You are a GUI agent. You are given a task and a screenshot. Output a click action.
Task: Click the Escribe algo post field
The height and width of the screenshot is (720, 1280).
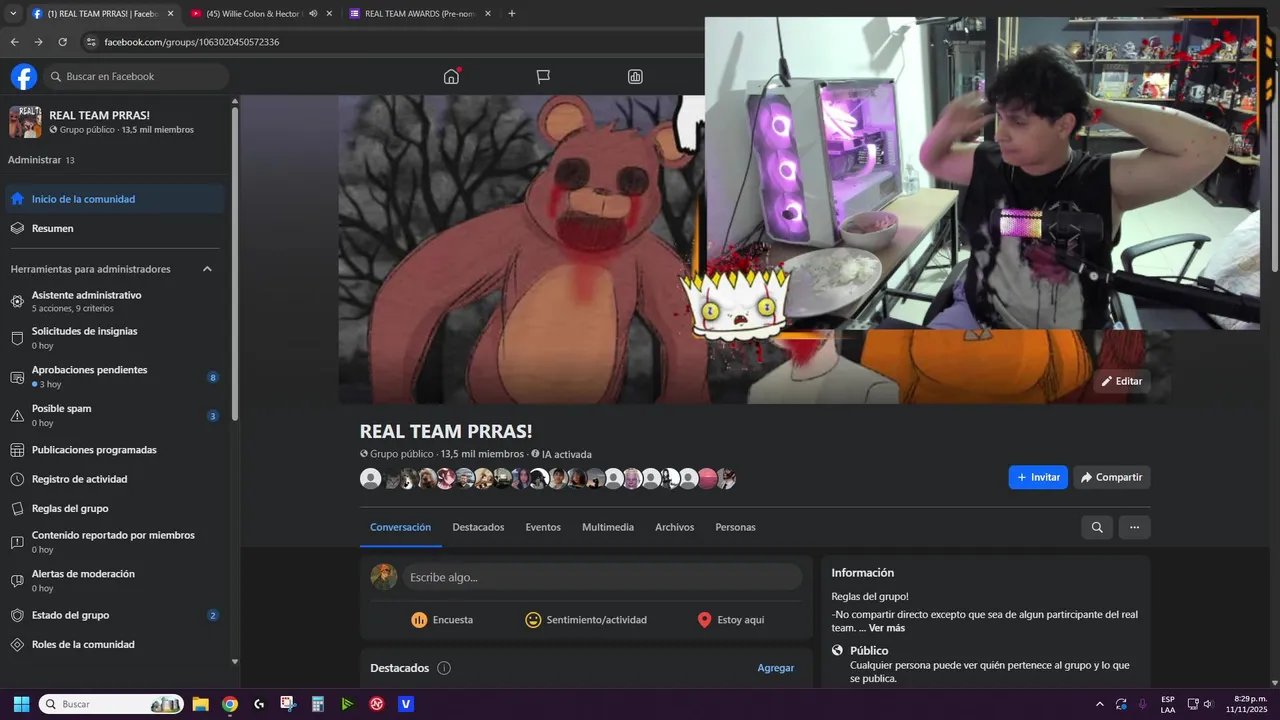point(602,577)
